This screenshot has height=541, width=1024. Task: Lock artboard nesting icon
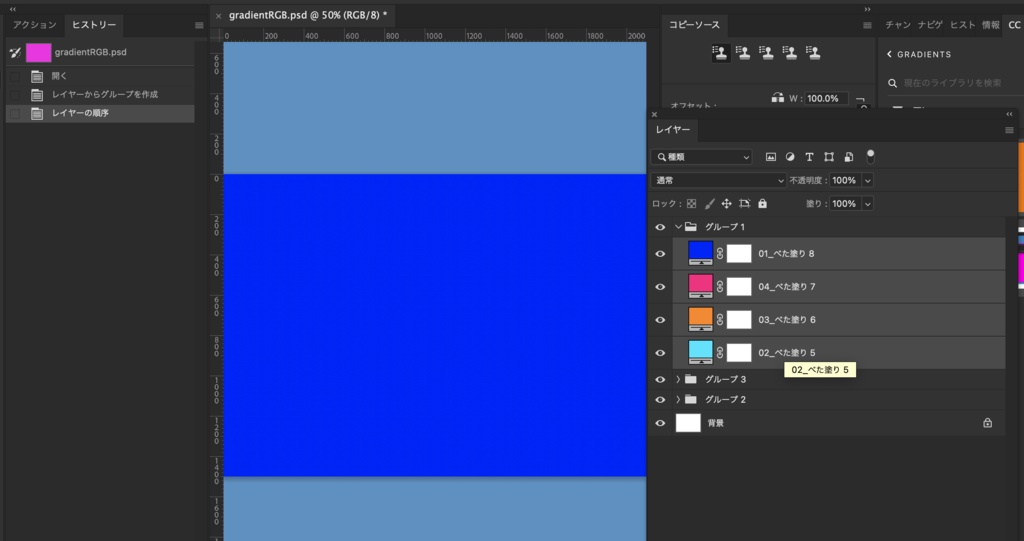coord(744,204)
